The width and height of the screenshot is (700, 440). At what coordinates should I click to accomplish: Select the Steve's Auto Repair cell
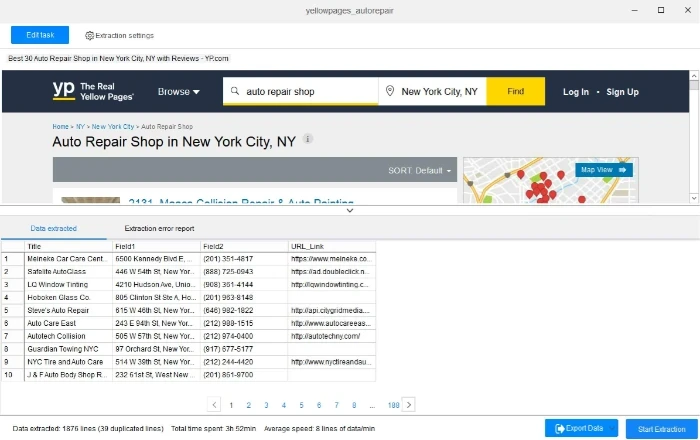coord(68,311)
